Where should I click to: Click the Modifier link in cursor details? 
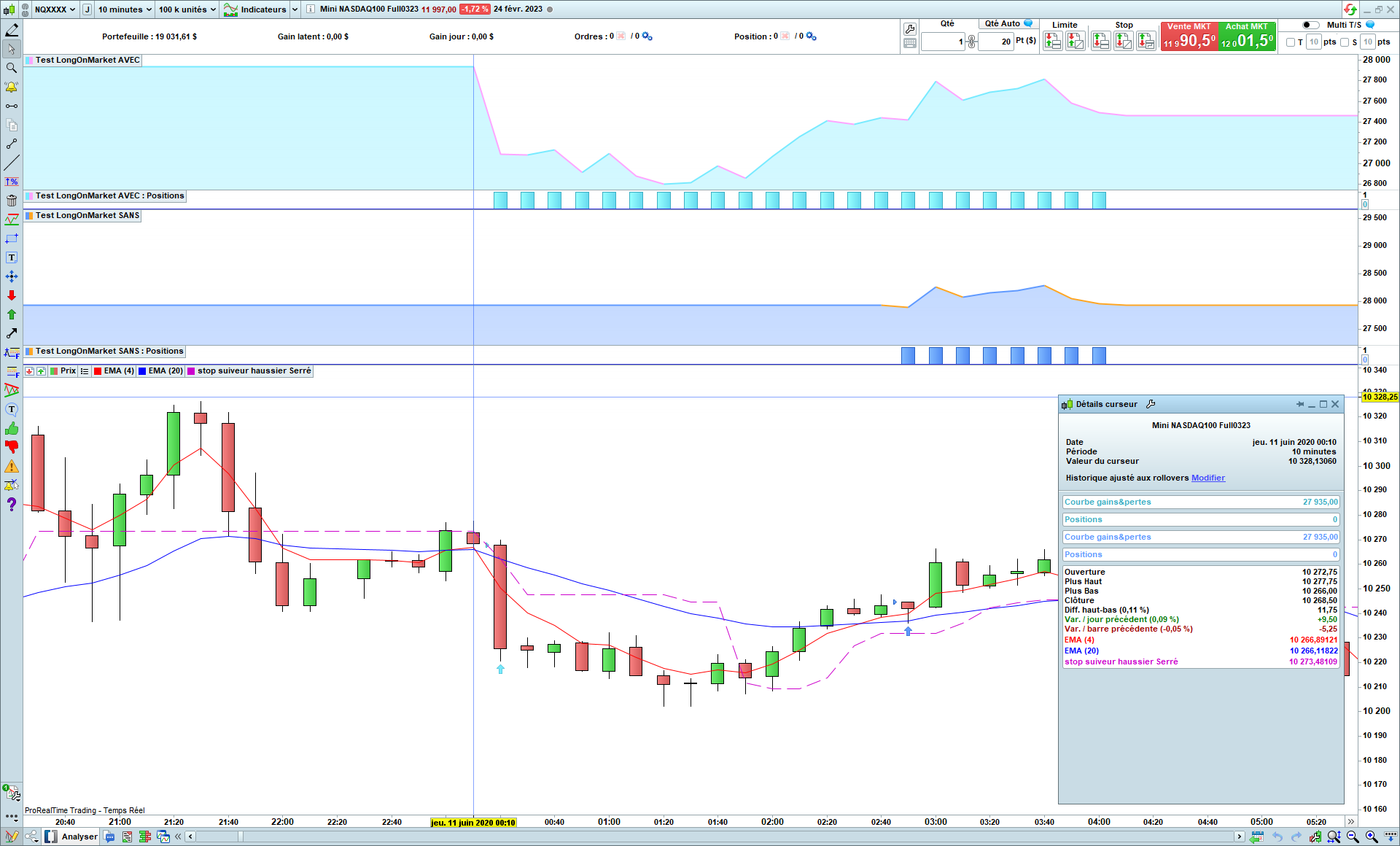1207,478
